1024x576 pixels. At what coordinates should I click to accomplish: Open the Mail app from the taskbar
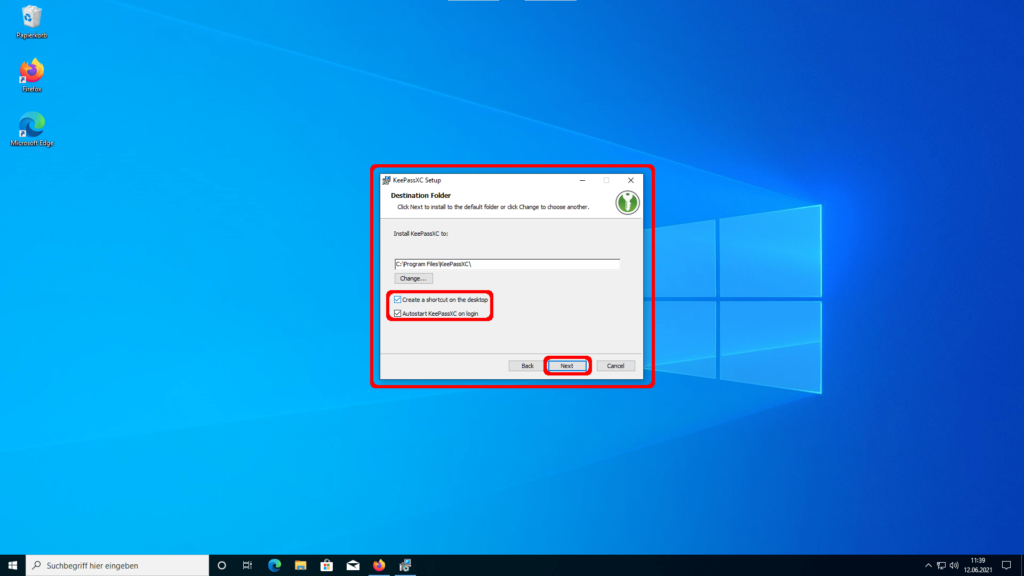tap(353, 566)
